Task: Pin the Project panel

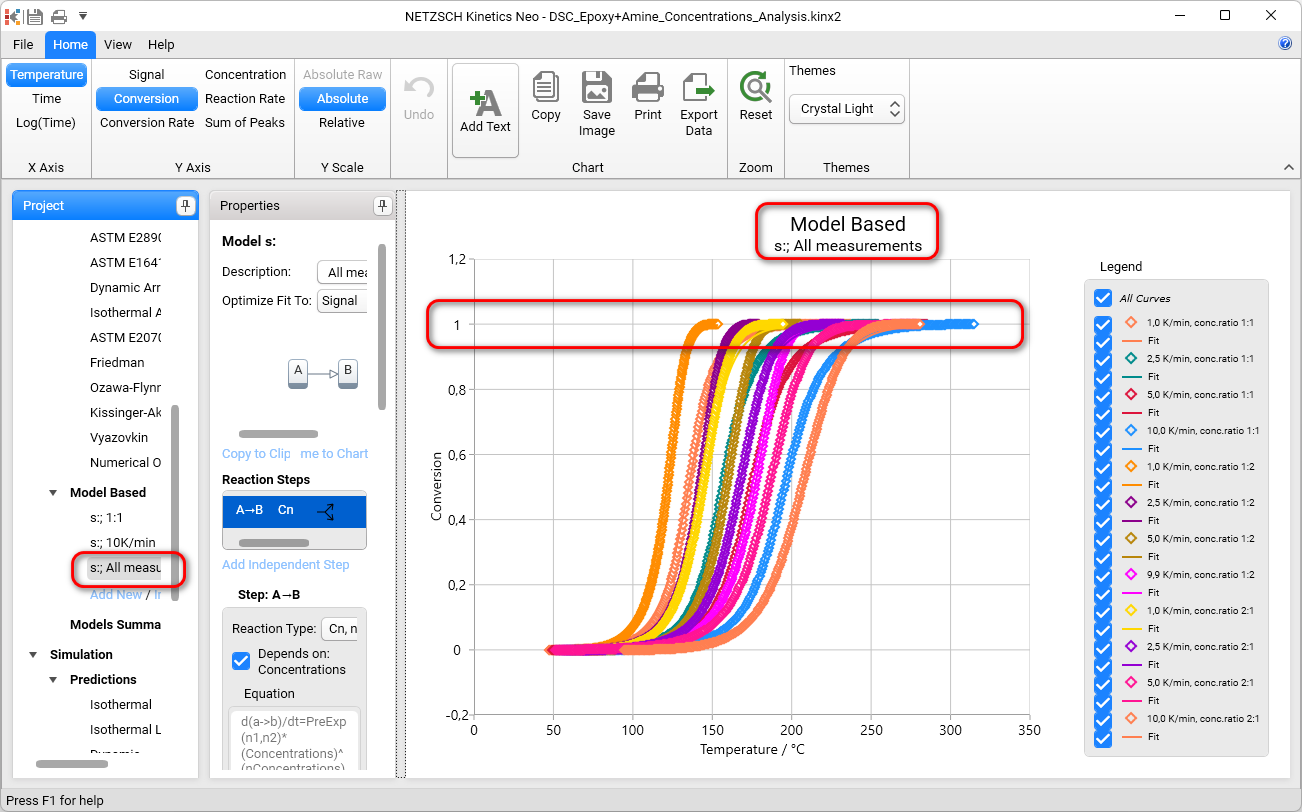Action: click(x=185, y=206)
